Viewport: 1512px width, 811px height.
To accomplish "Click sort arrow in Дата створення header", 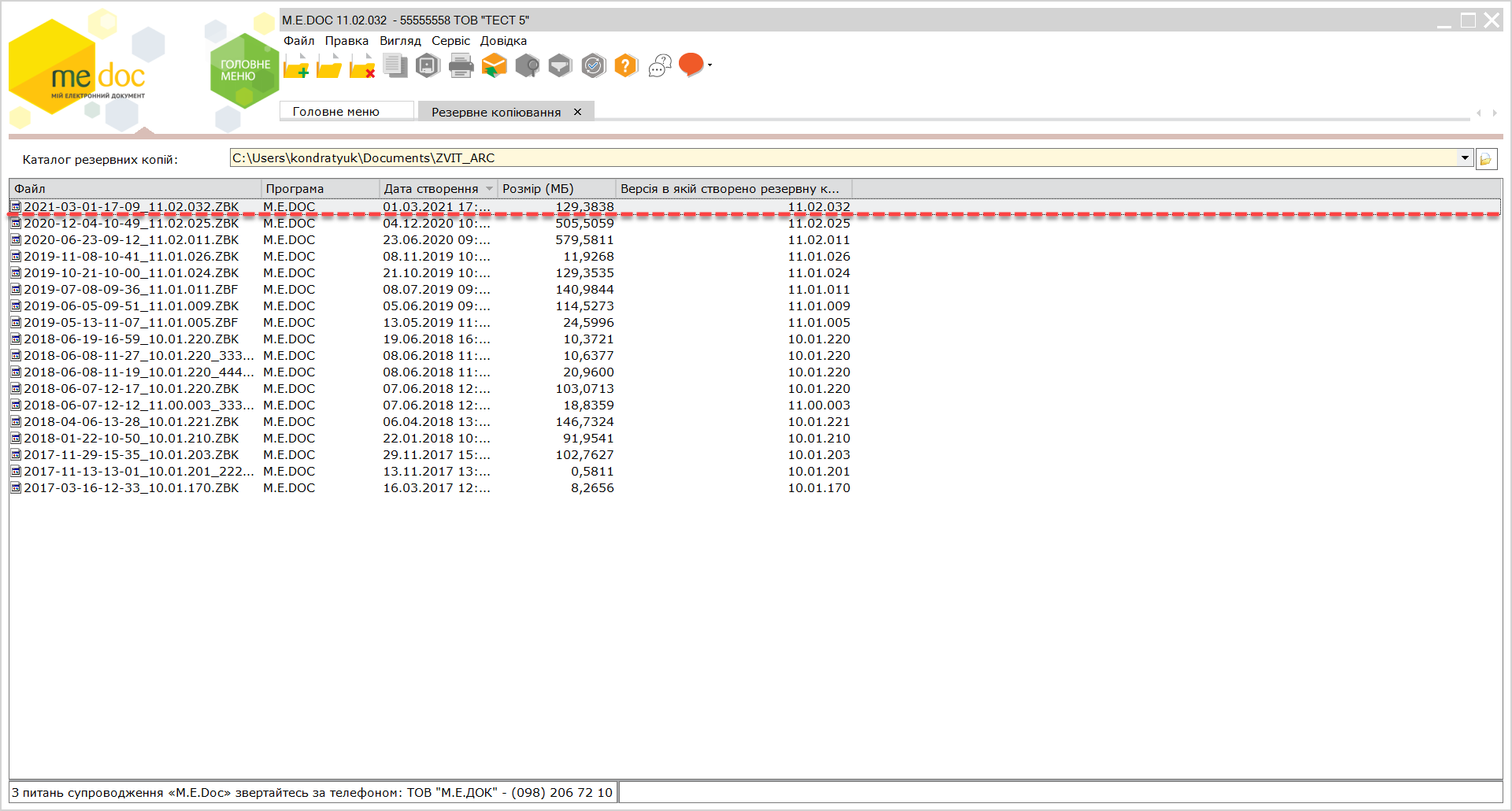I will [x=489, y=189].
